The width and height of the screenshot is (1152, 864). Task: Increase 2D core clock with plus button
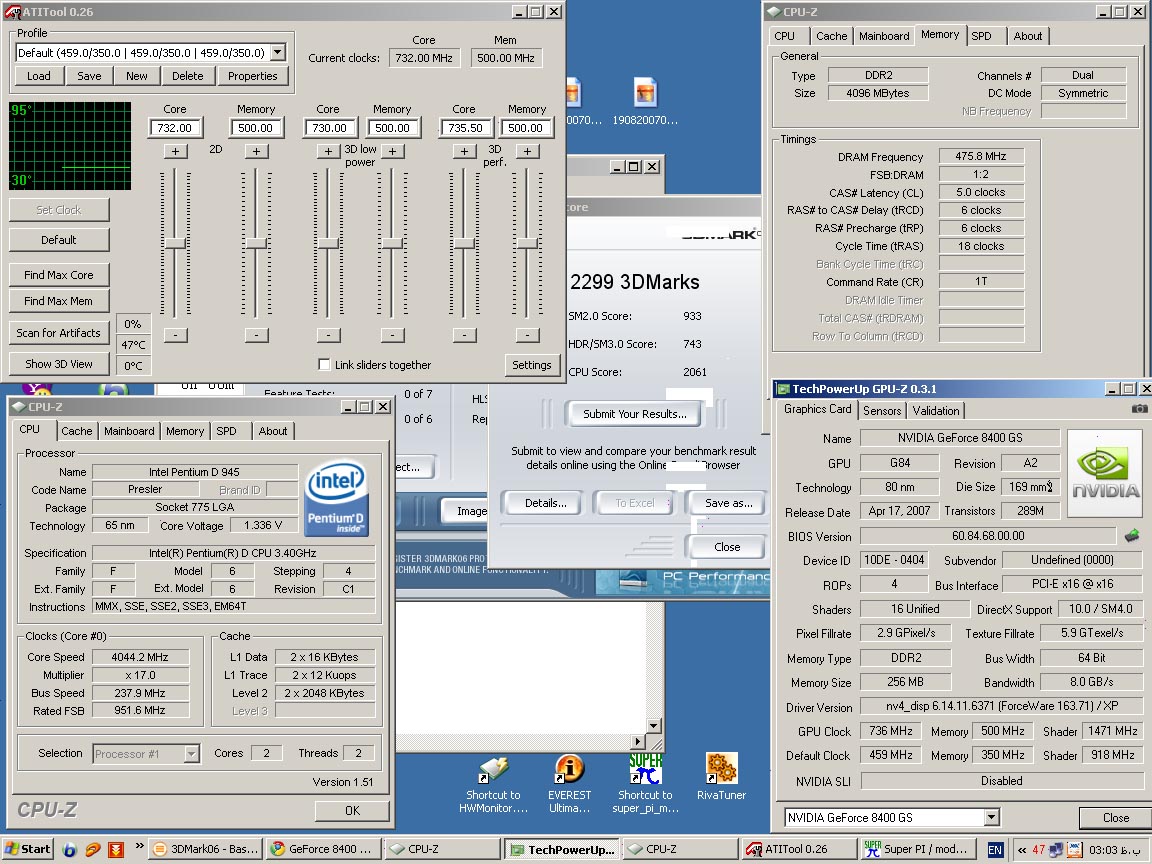pyautogui.click(x=175, y=151)
